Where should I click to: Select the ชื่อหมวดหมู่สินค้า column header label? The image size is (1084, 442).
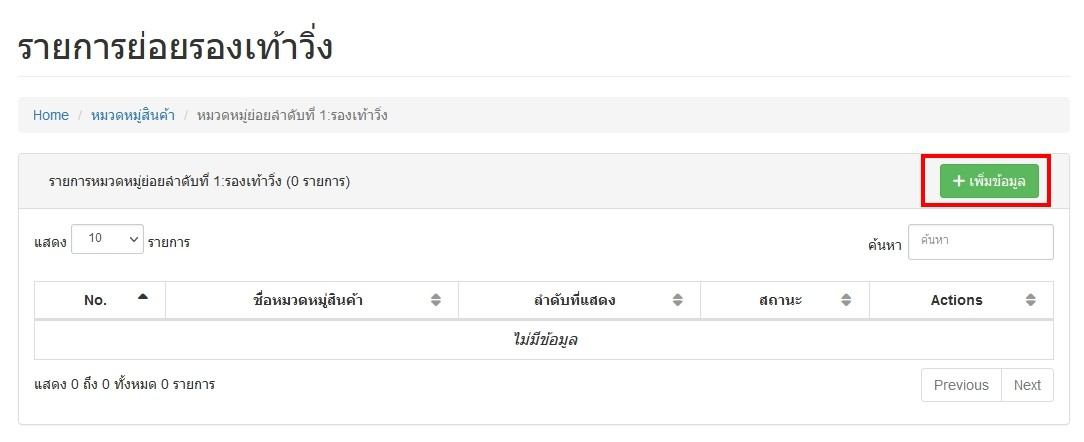pos(308,300)
